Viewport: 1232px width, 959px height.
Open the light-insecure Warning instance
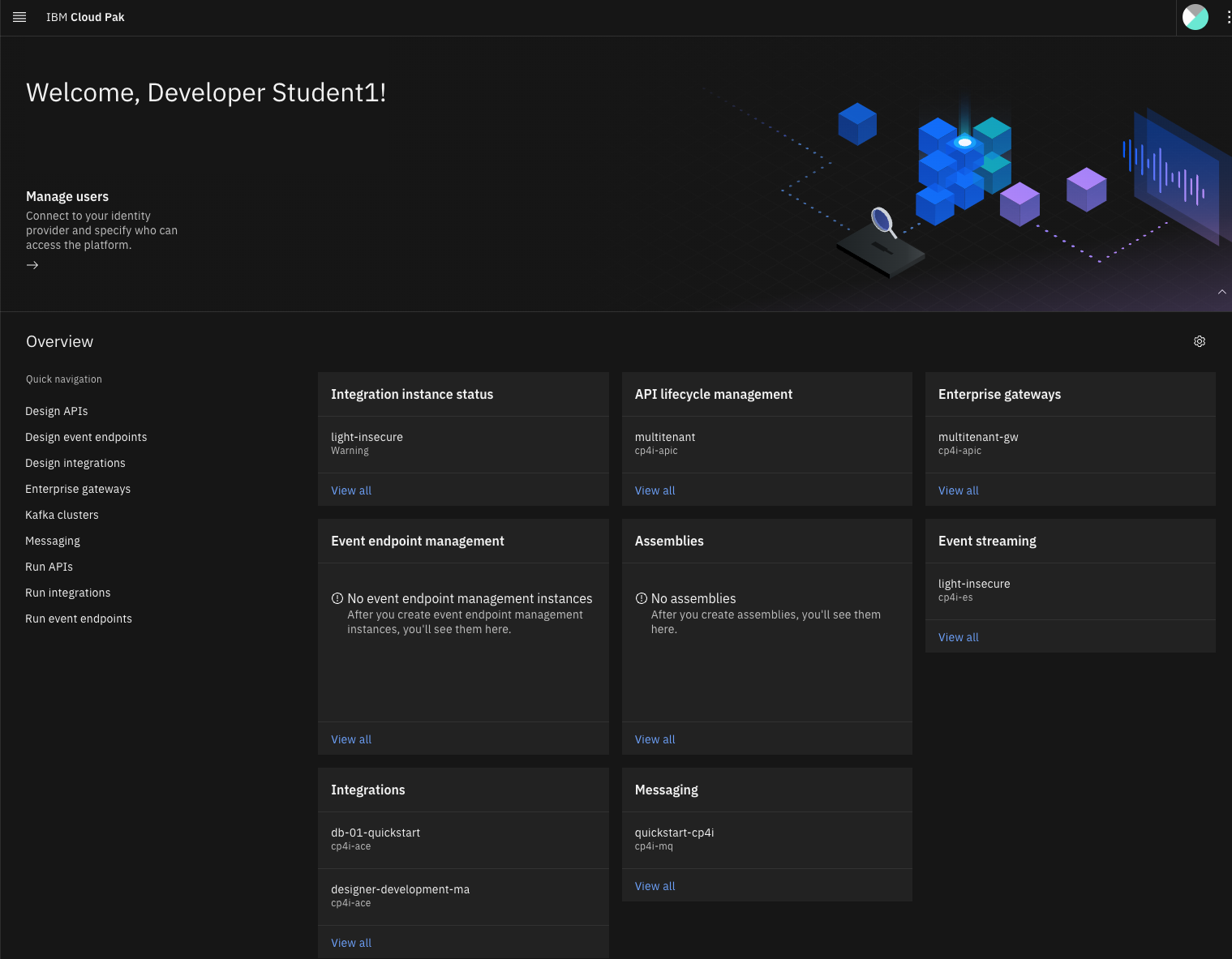tap(463, 444)
